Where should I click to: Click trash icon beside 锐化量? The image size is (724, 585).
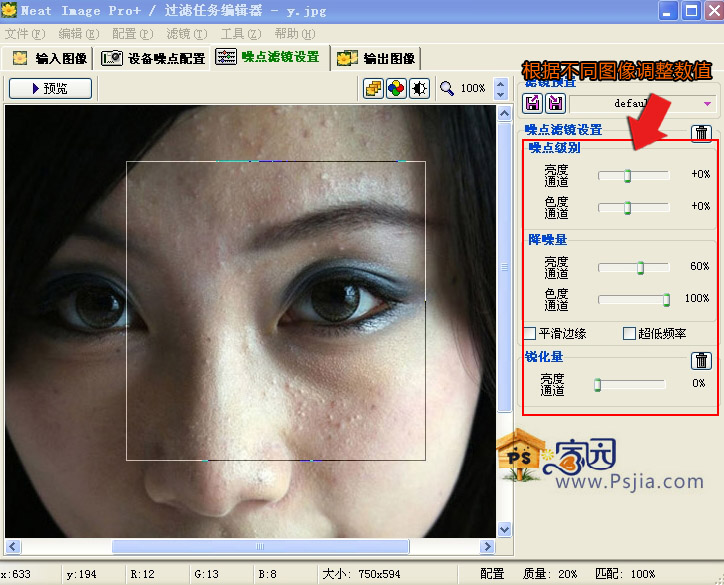tap(702, 361)
